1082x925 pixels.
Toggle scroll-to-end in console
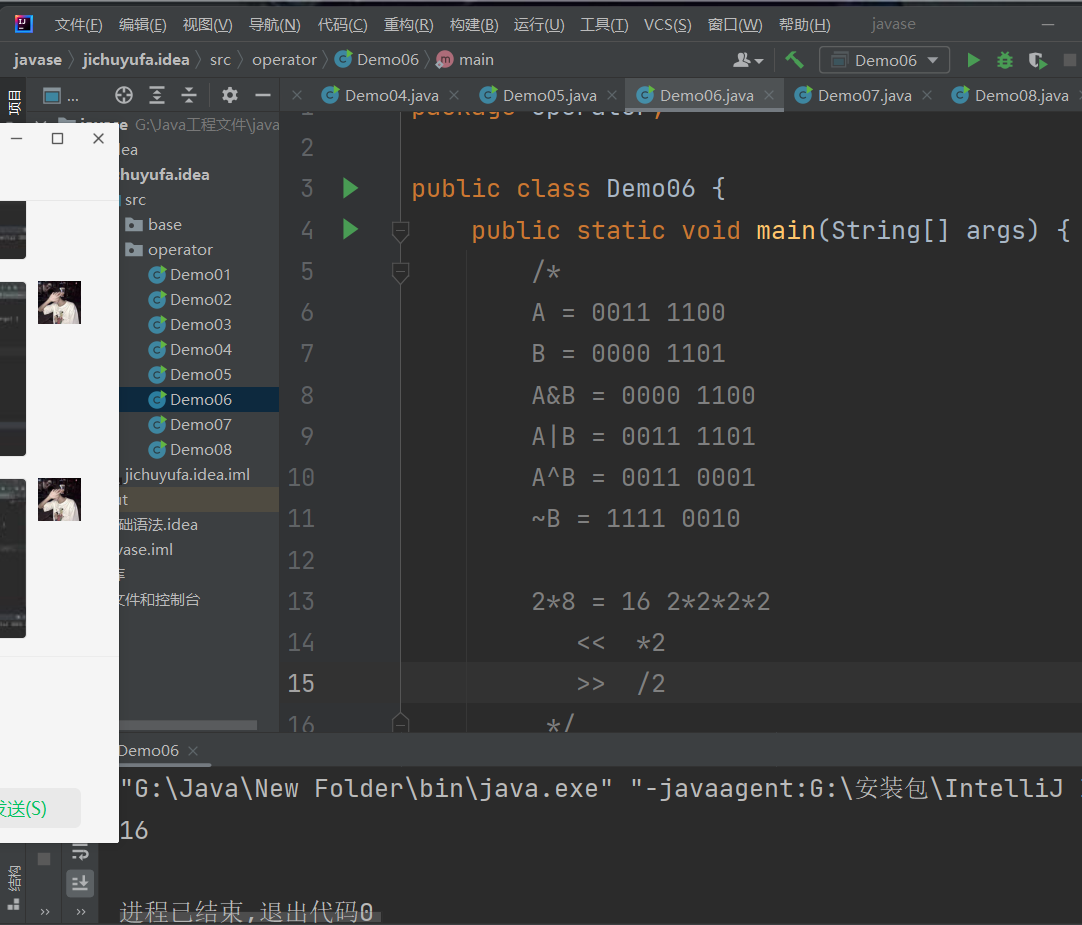79,882
